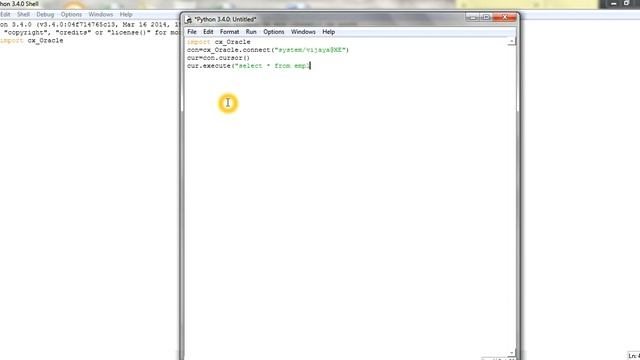Open Edit menu in Untitled editor window
This screenshot has height=360, width=640.
click(x=208, y=32)
